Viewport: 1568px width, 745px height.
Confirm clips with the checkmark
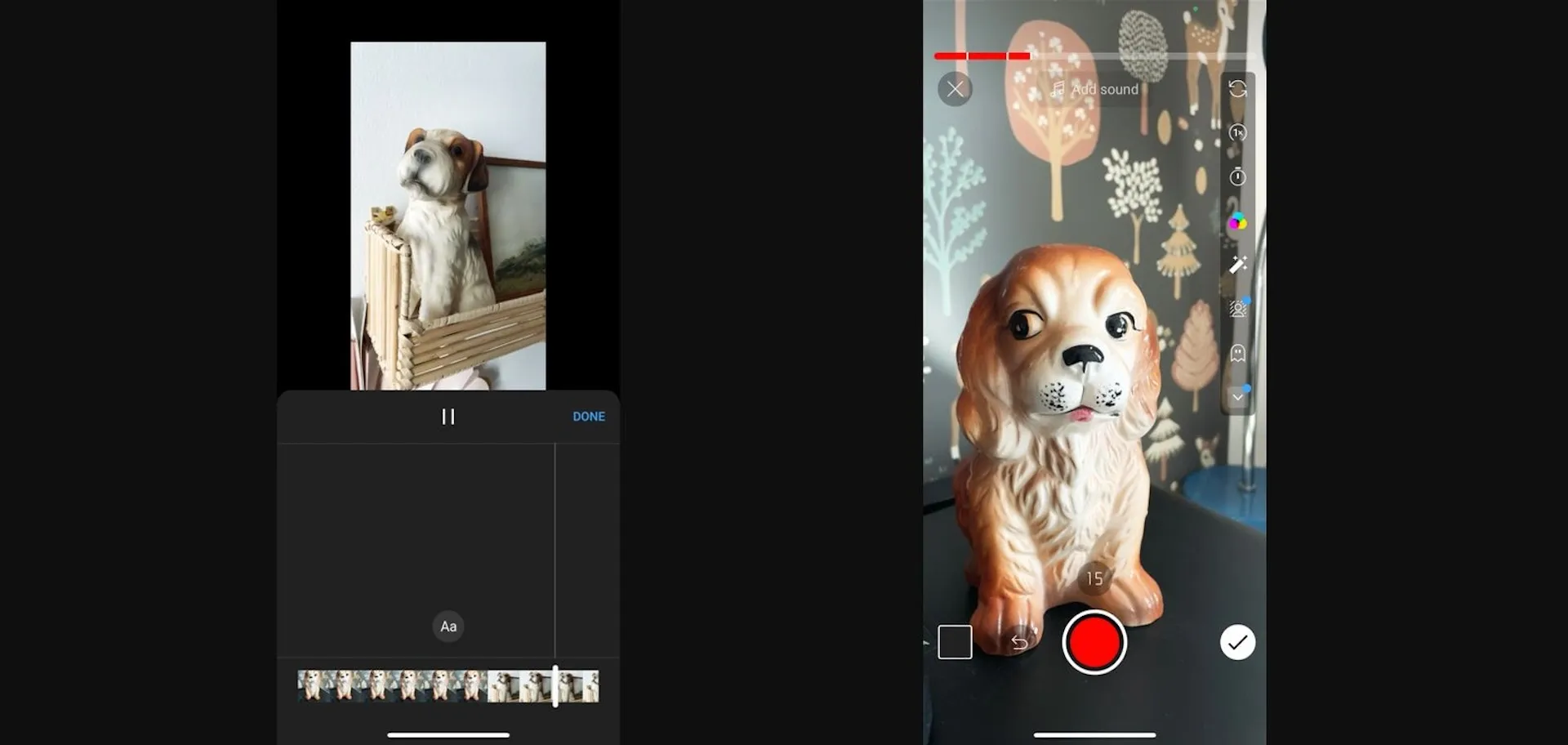pyautogui.click(x=1237, y=643)
